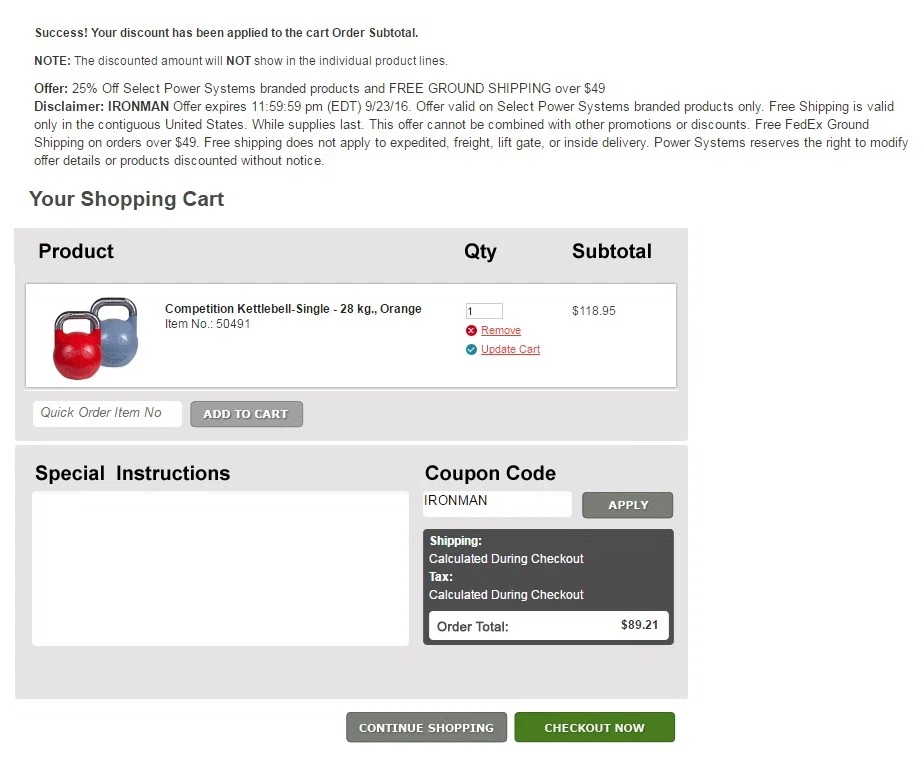Apply the coupon with the APPLY button

point(627,505)
